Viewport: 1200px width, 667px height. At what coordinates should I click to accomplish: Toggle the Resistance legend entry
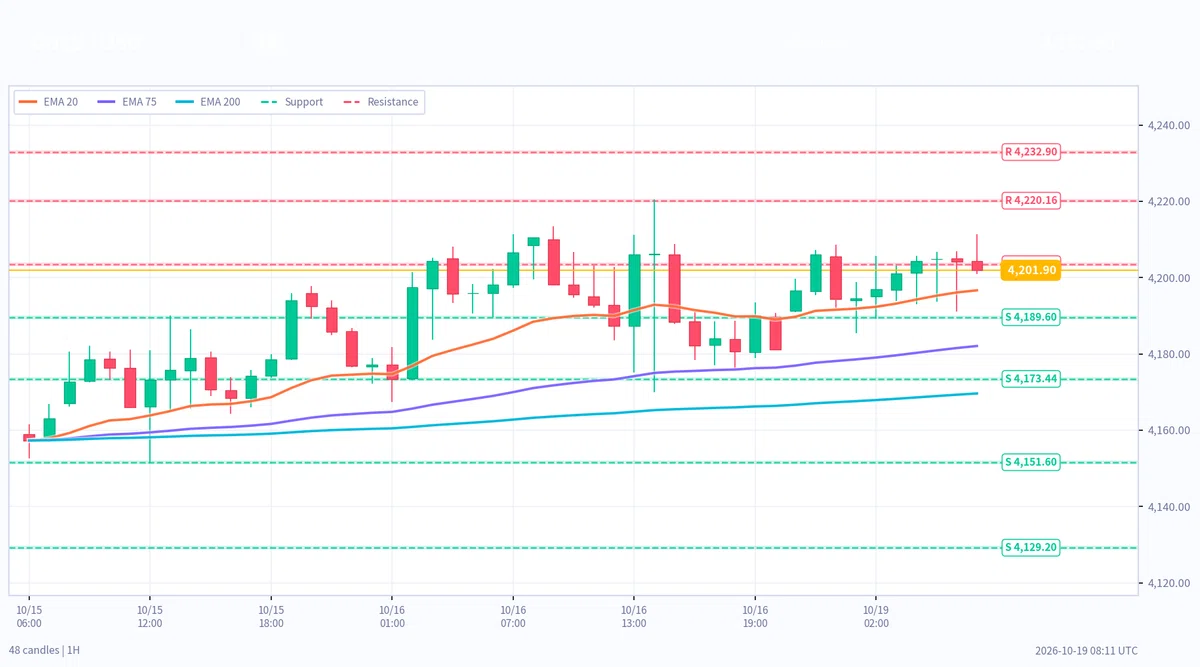380,102
